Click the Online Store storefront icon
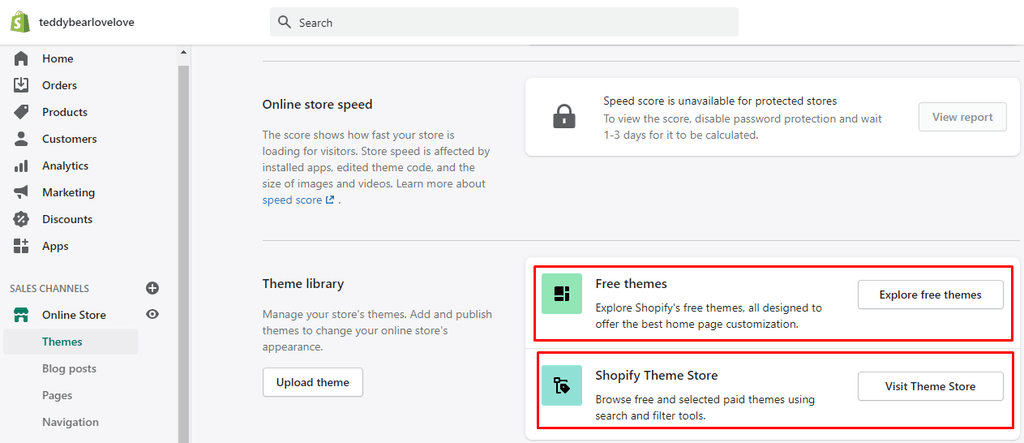Image resolution: width=1024 pixels, height=443 pixels. pos(21,315)
